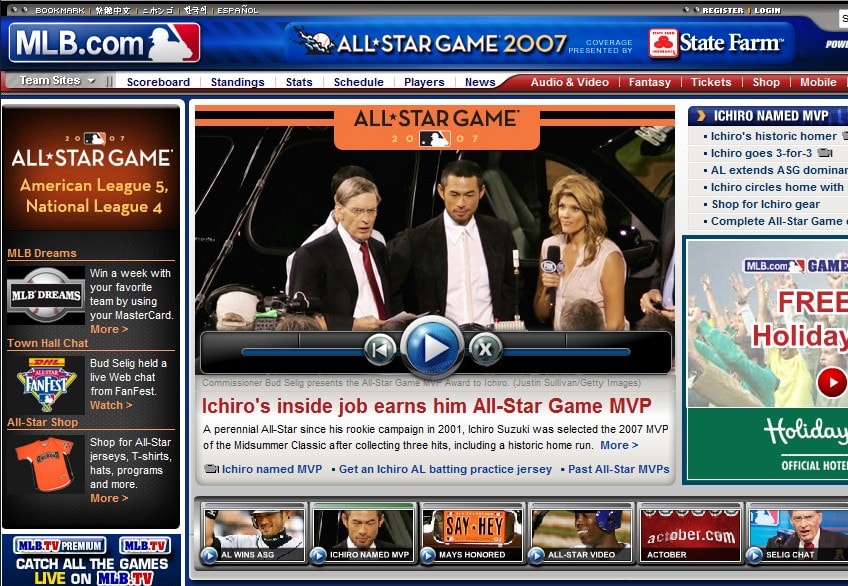This screenshot has height=586, width=848.
Task: Open the Scoreboard menu
Action: click(158, 82)
